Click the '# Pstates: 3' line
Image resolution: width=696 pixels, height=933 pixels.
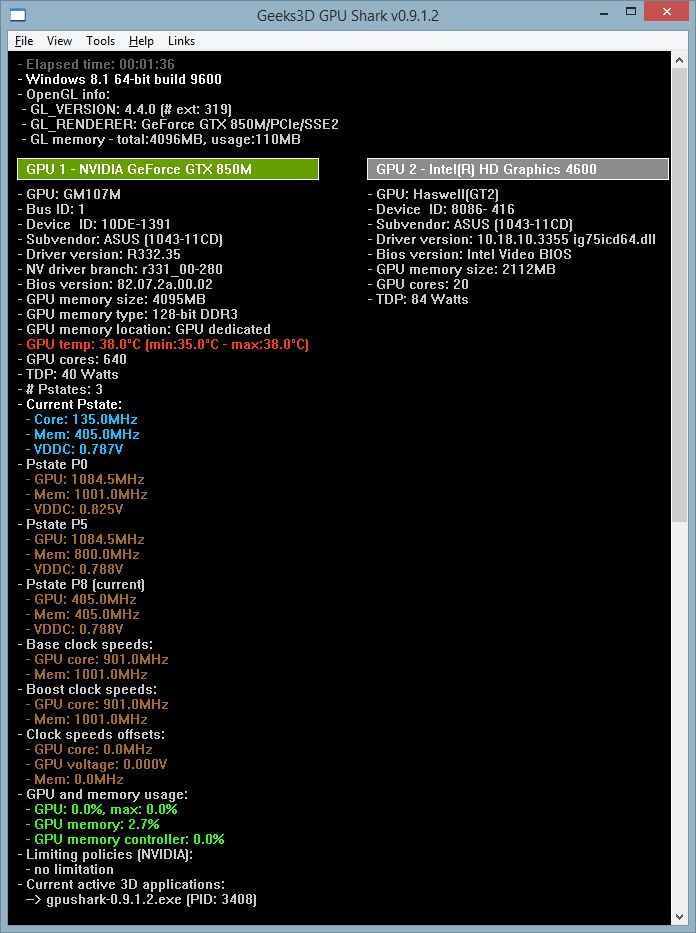click(x=60, y=389)
